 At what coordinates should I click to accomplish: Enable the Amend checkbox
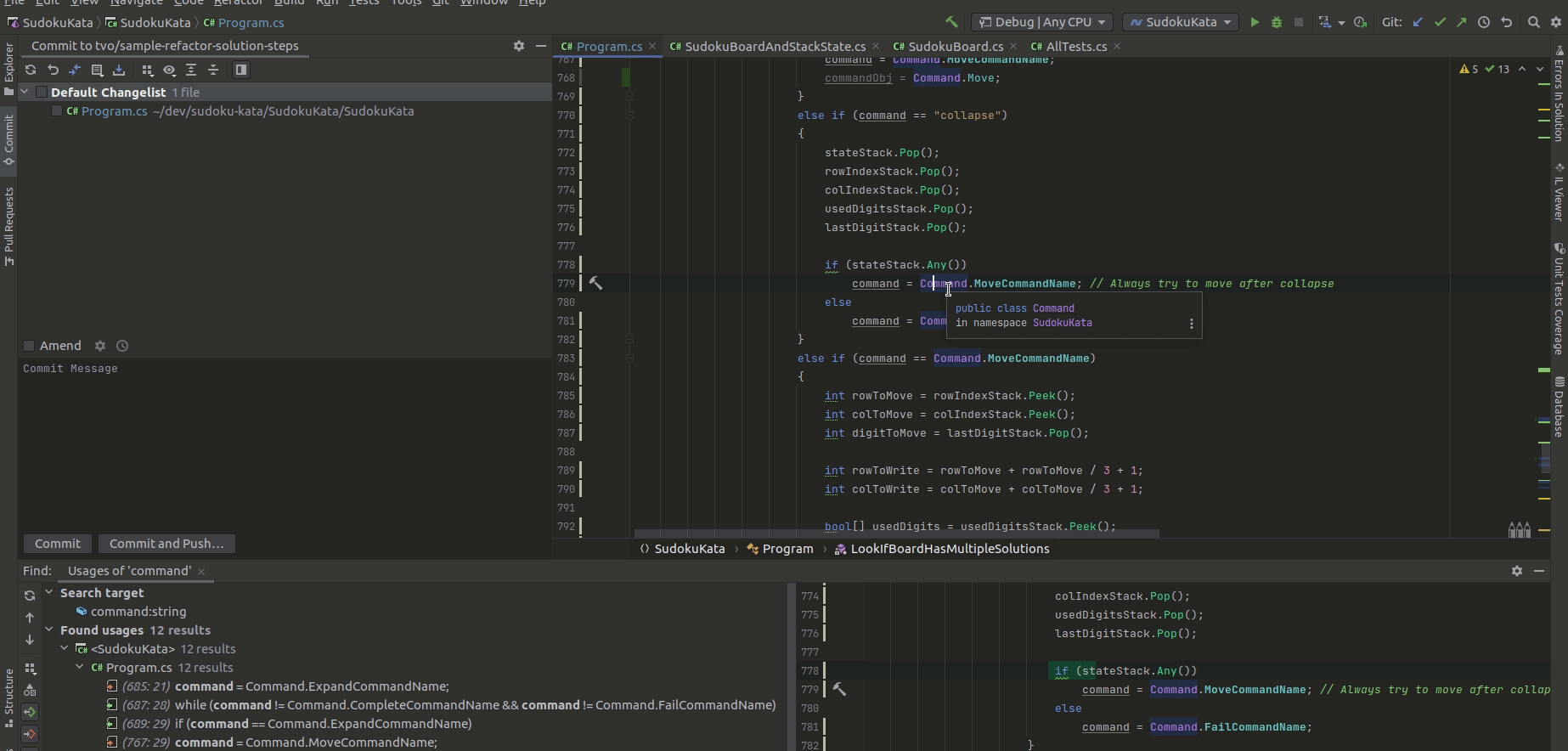click(29, 346)
